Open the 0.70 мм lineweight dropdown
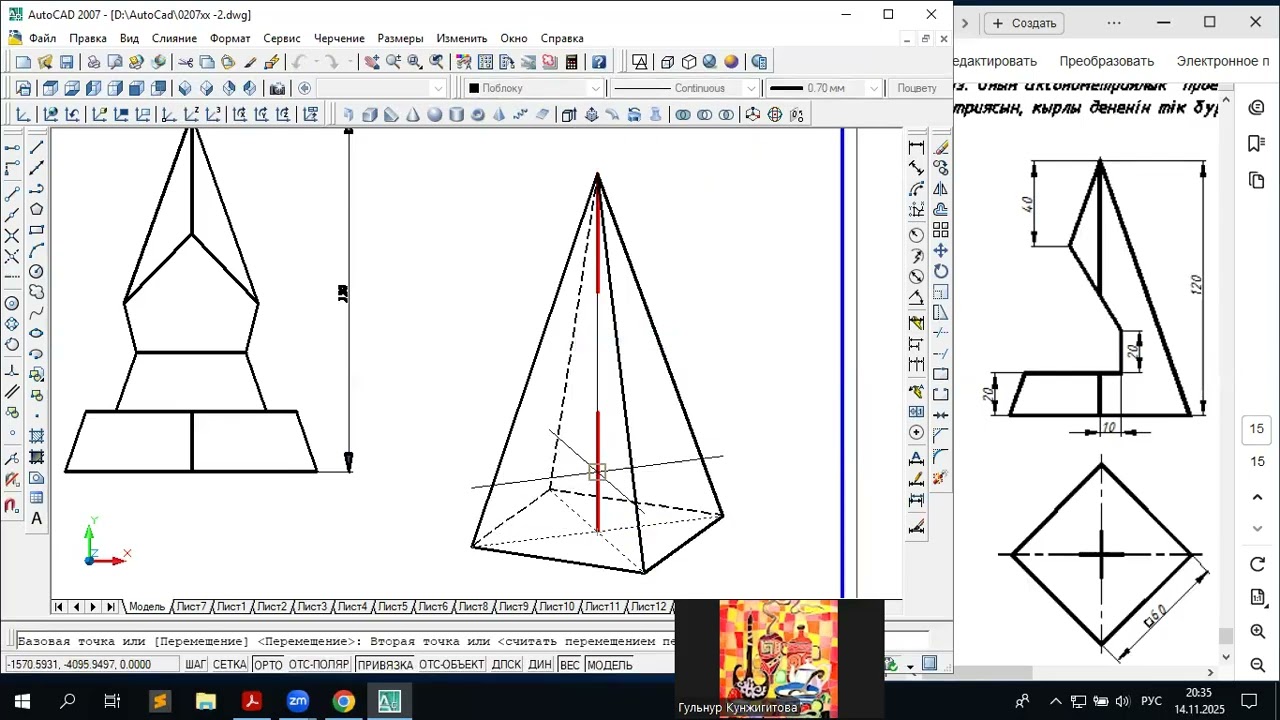 tap(873, 88)
